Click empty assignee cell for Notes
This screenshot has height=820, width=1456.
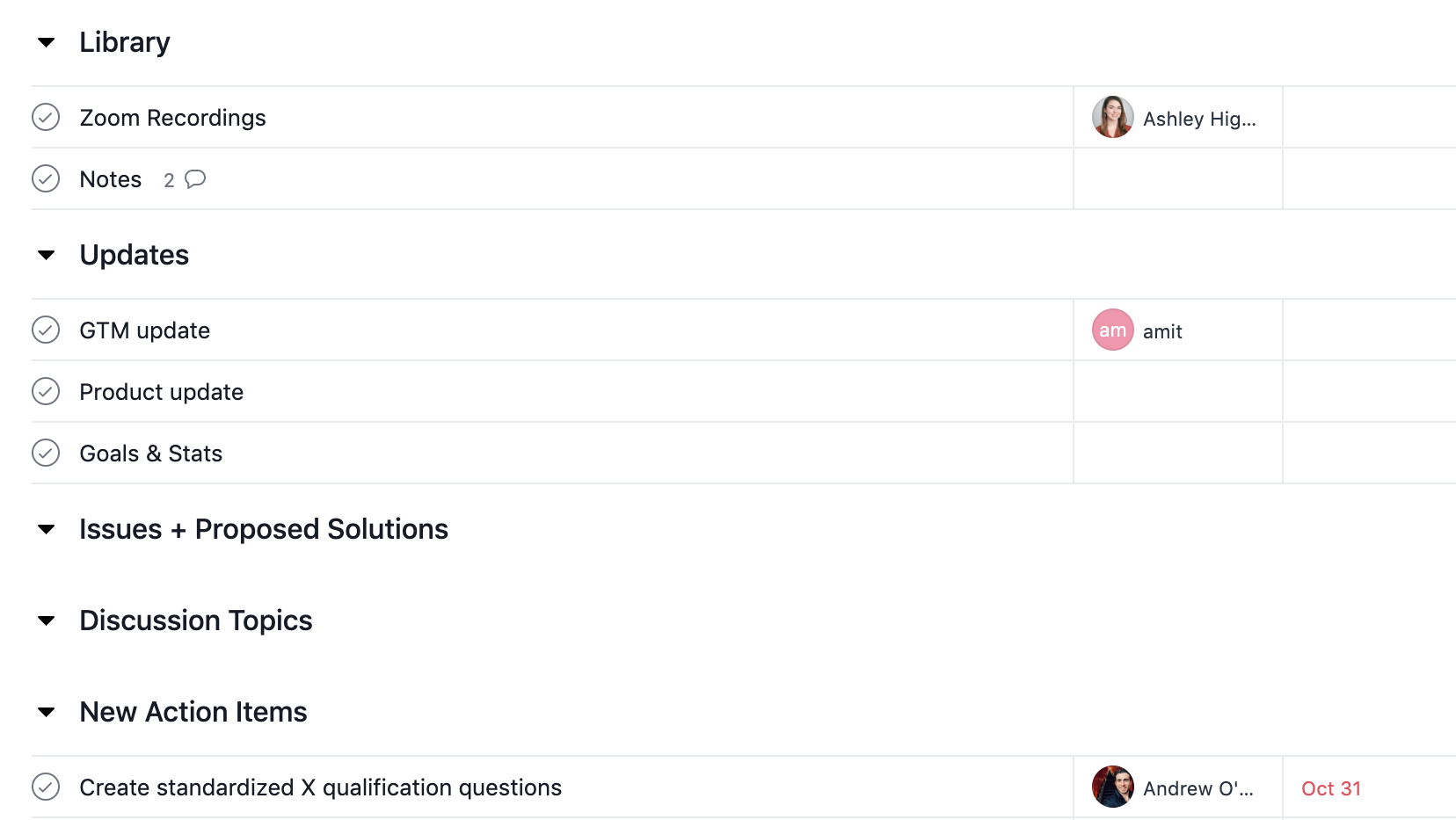click(x=1177, y=179)
